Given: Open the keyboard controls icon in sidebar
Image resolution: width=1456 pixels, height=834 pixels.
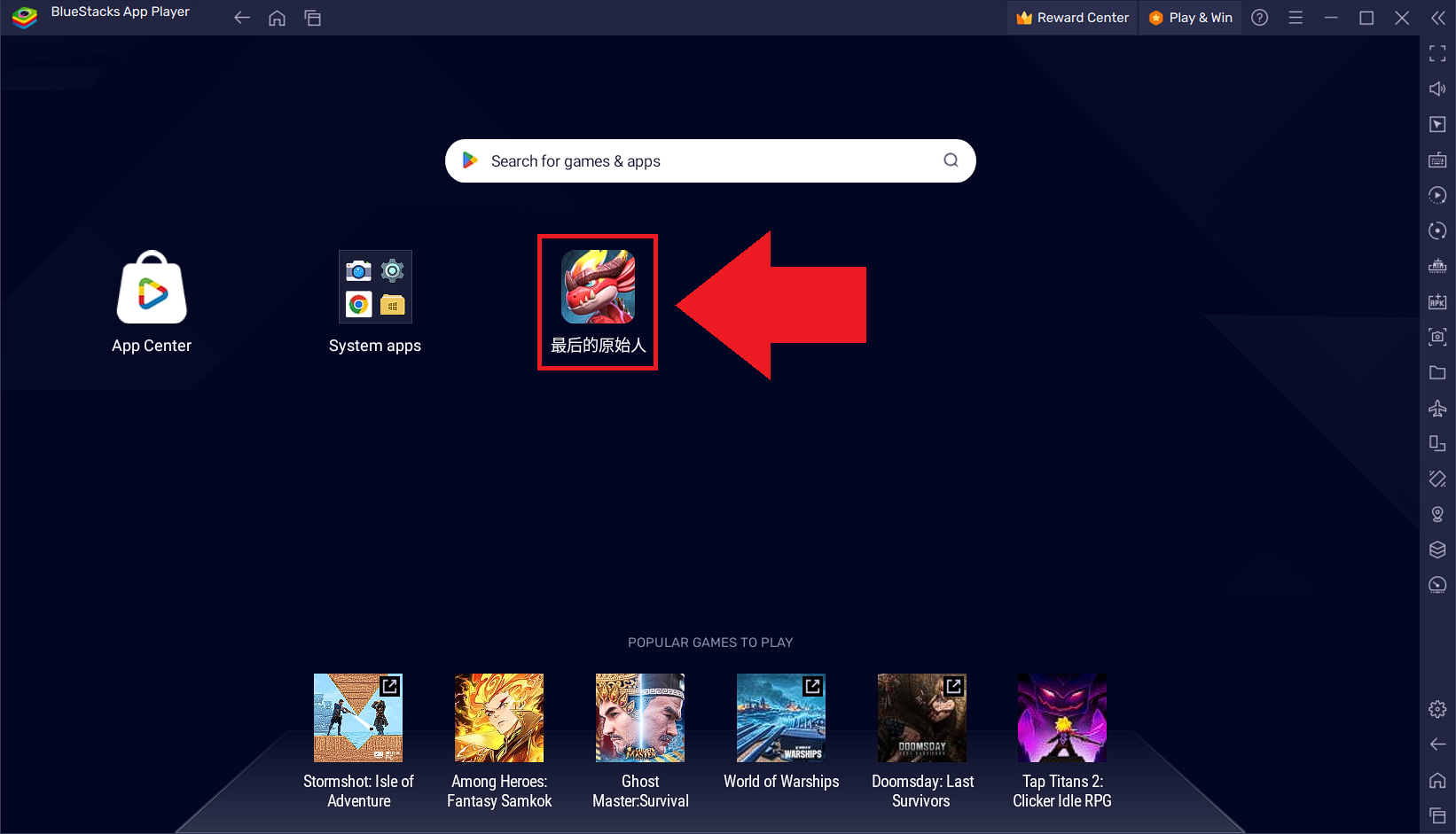Looking at the screenshot, I should (x=1437, y=160).
